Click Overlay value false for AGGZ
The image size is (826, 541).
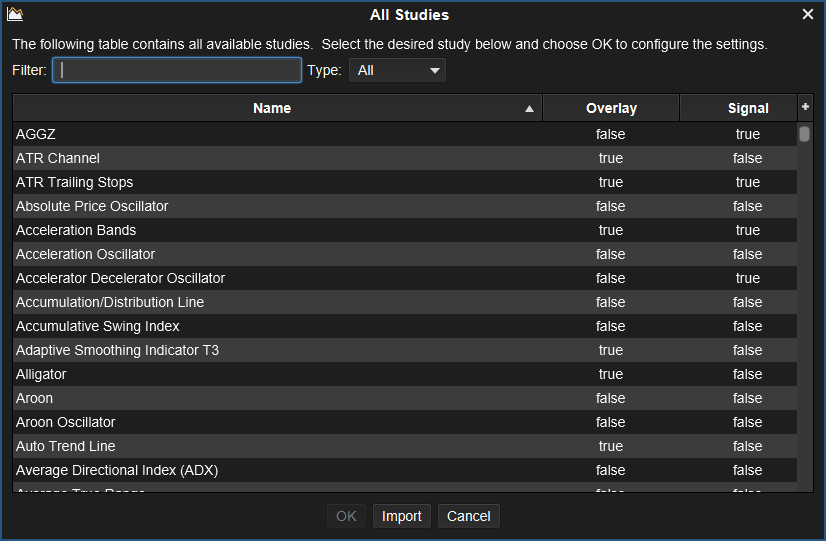(611, 134)
